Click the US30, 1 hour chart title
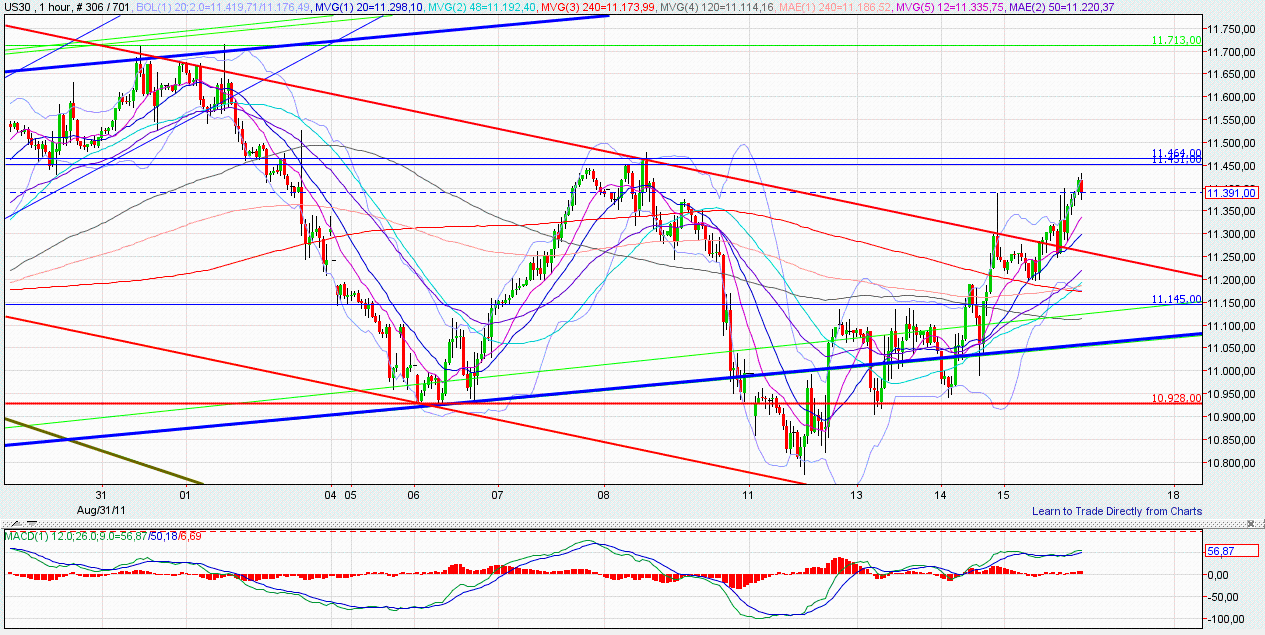1265x635 pixels. [x=66, y=8]
